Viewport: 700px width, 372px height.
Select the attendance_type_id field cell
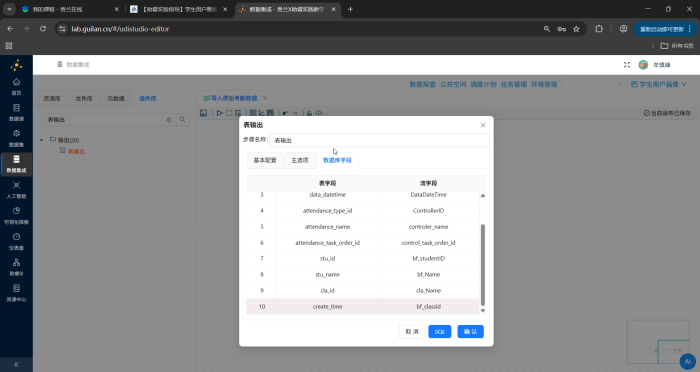(327, 211)
